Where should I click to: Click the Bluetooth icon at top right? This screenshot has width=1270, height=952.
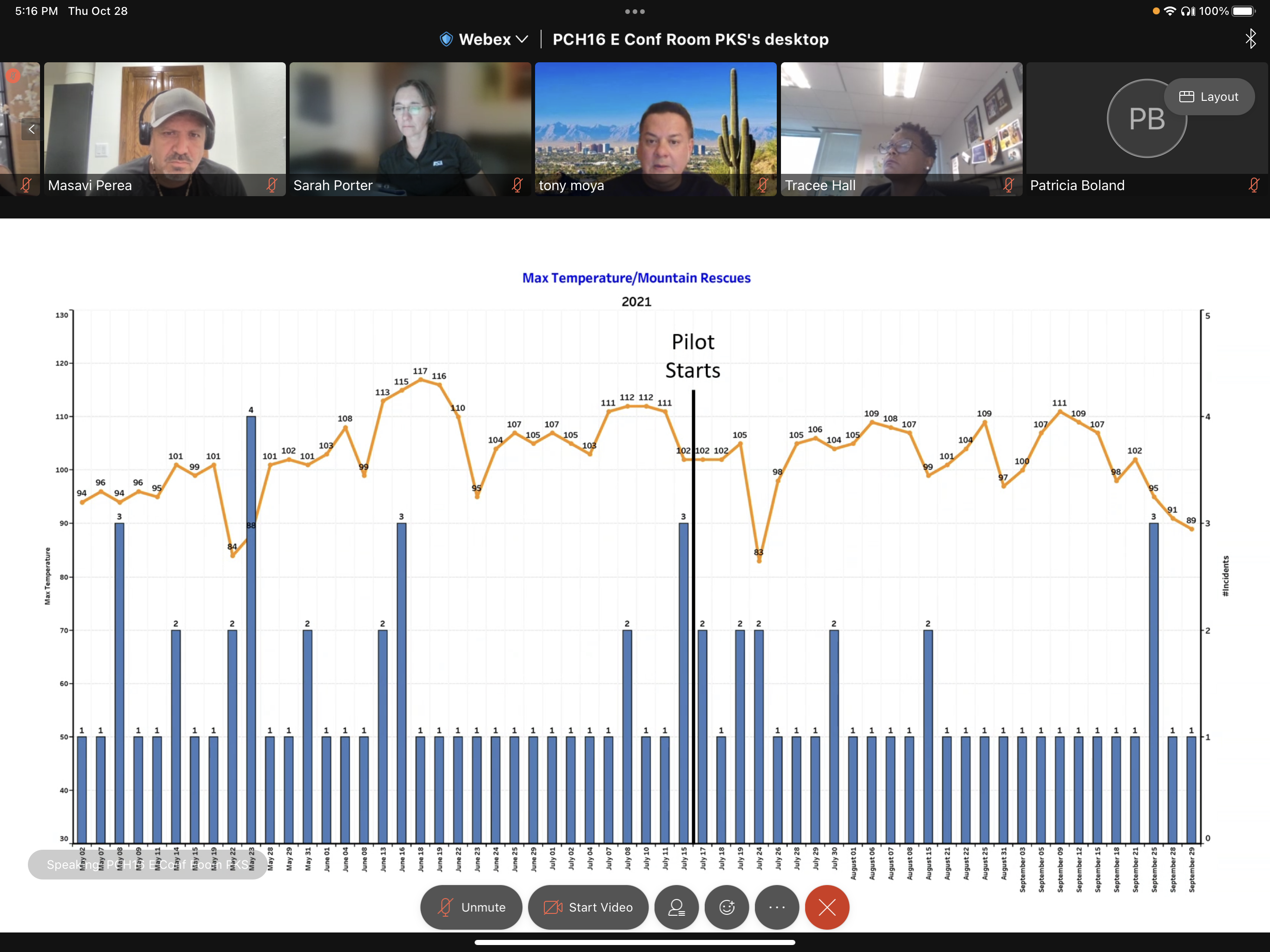[1250, 39]
